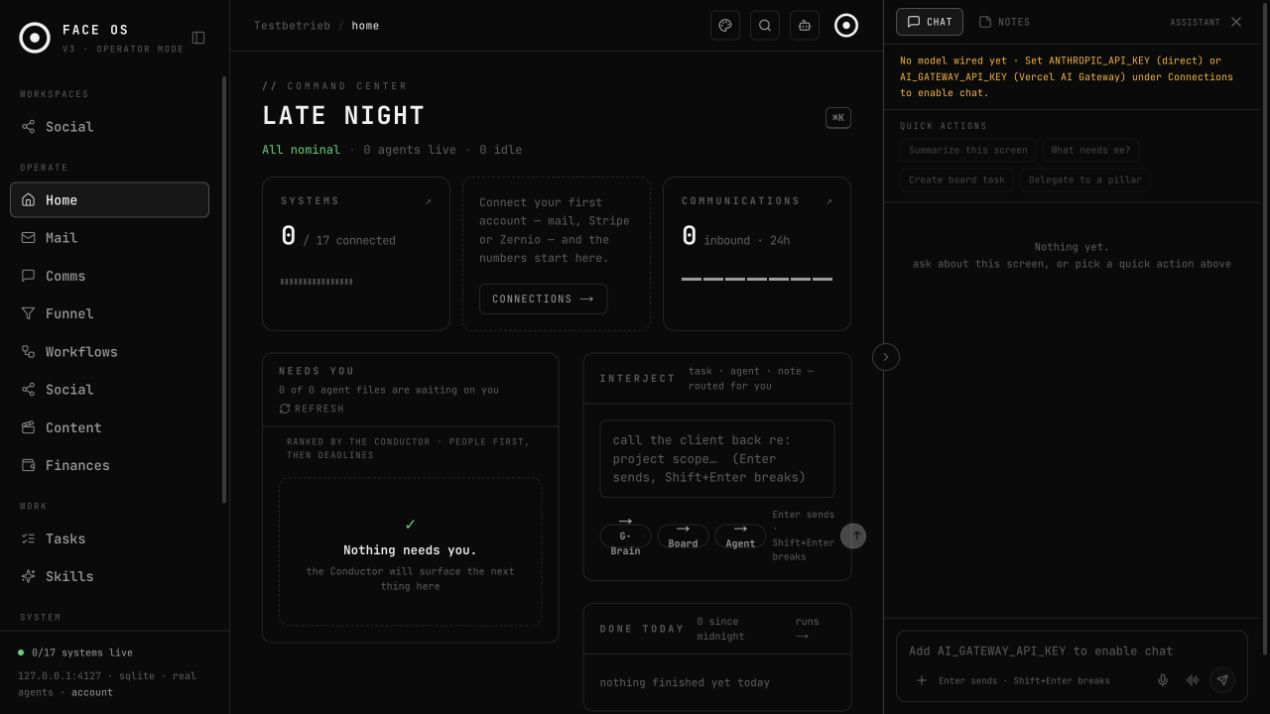Click the account link in sidebar footer
The height and width of the screenshot is (714, 1270).
92,692
